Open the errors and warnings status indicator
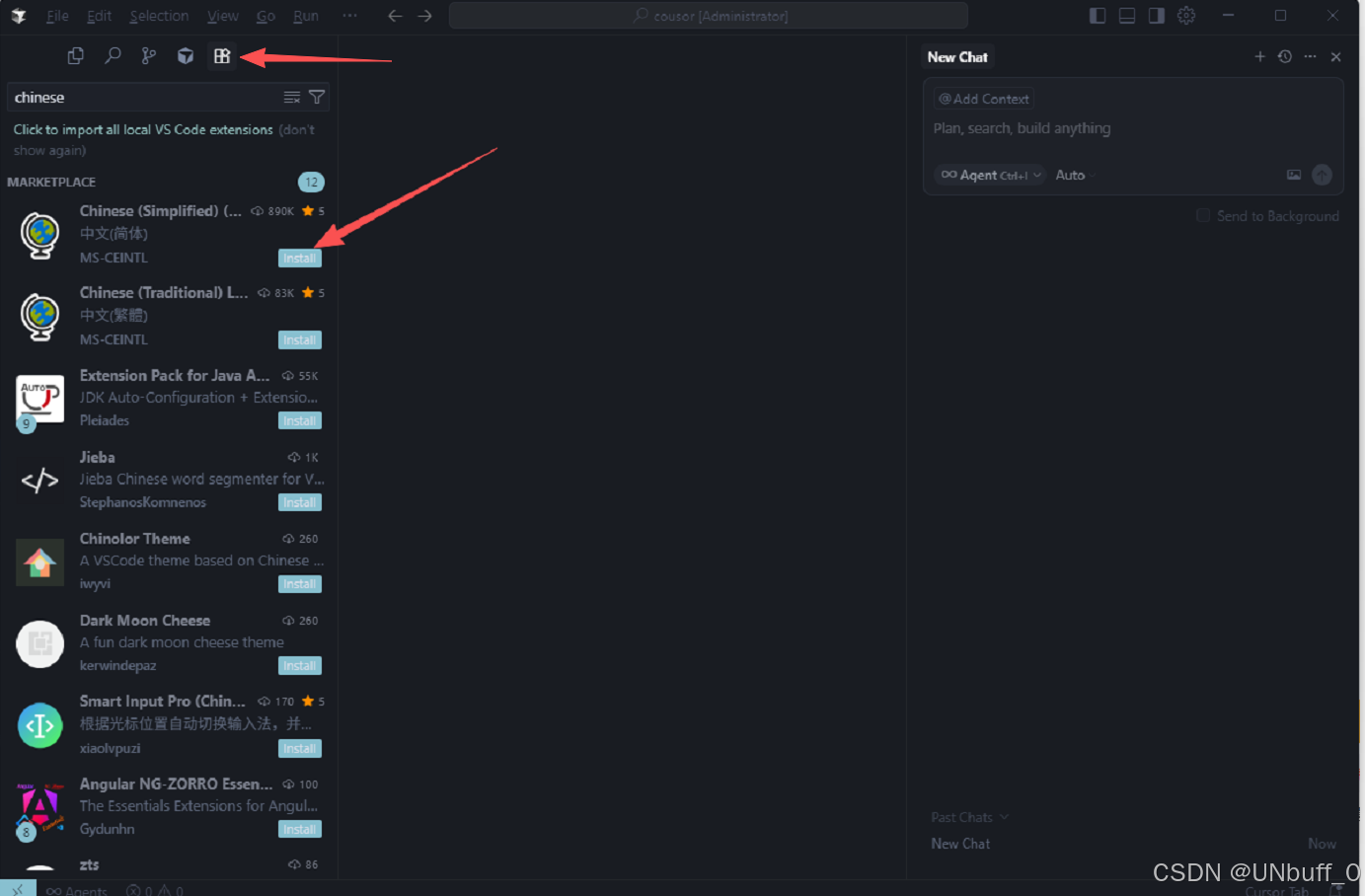The height and width of the screenshot is (896, 1365). 154,889
